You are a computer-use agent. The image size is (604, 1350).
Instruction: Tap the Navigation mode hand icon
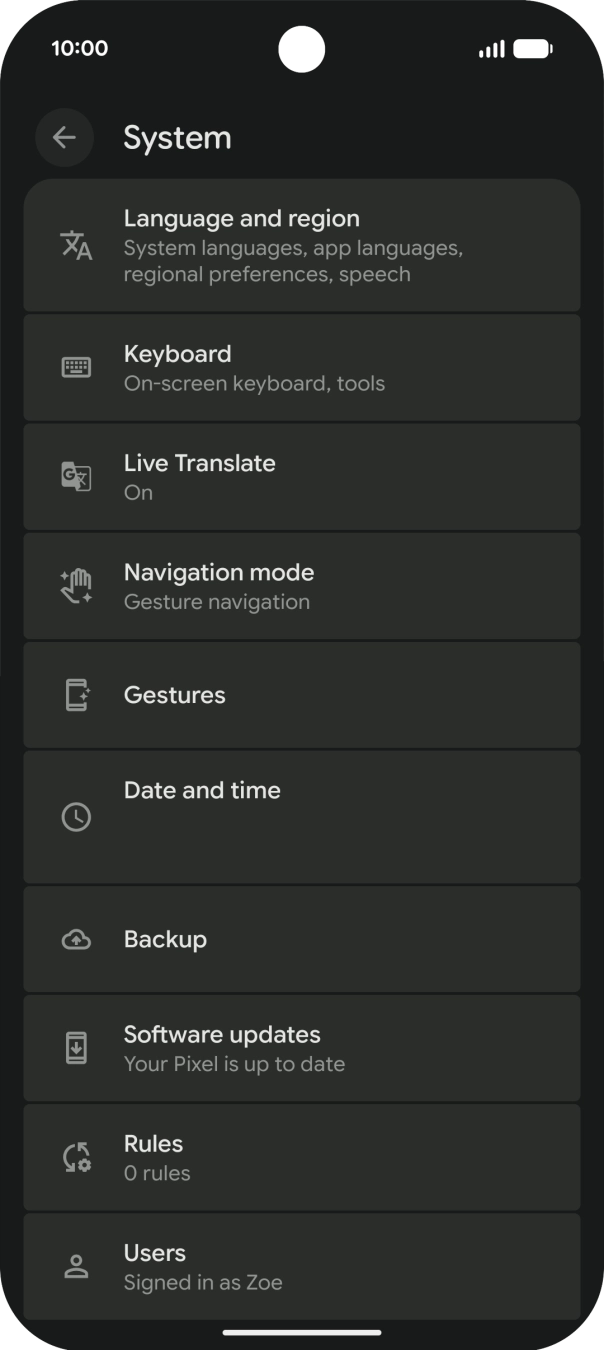coord(76,587)
